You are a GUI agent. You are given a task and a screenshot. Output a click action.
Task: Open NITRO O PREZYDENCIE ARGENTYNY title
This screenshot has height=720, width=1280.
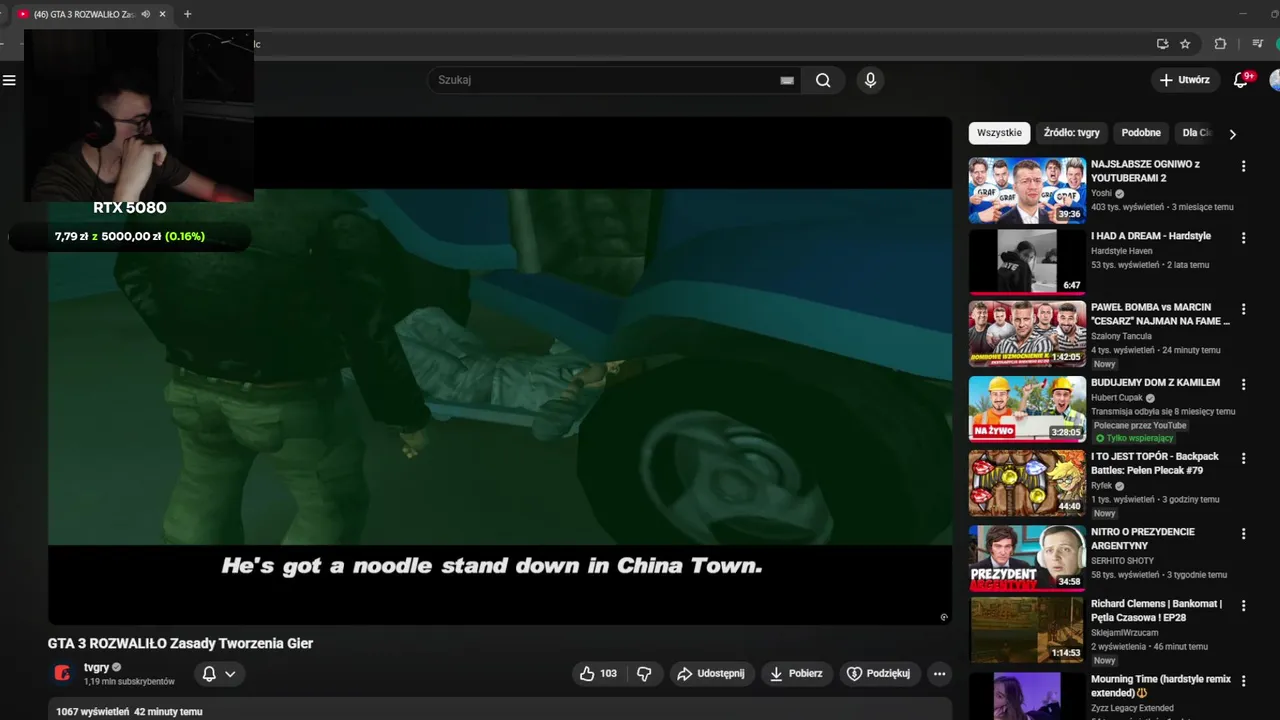1143,538
